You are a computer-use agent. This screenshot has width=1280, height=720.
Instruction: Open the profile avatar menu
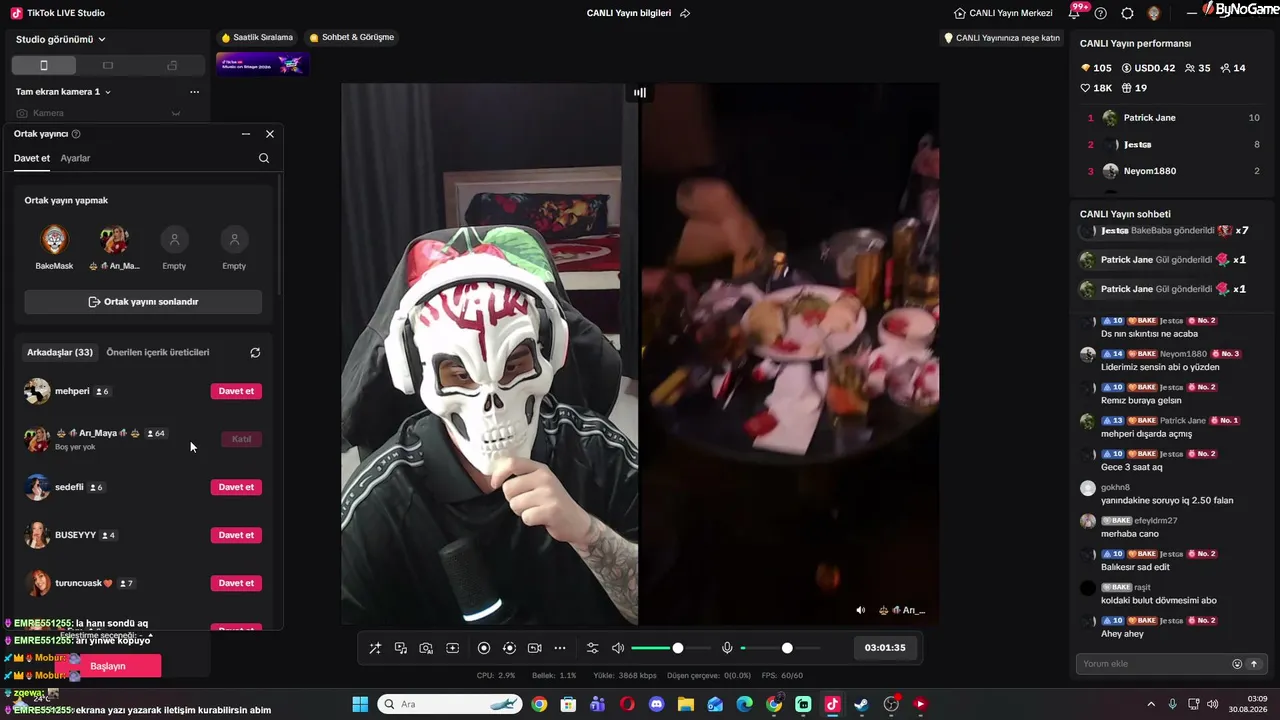(1153, 13)
